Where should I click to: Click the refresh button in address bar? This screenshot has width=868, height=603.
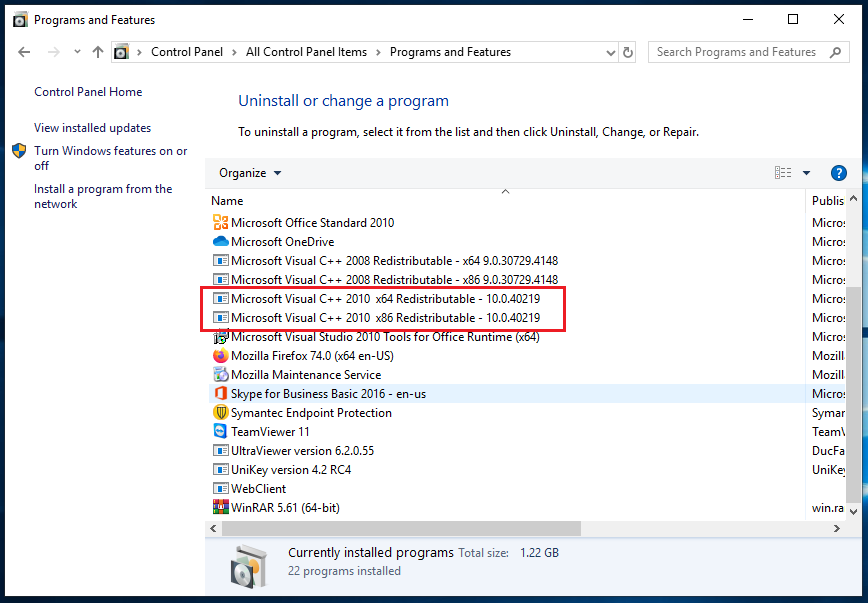pos(628,52)
